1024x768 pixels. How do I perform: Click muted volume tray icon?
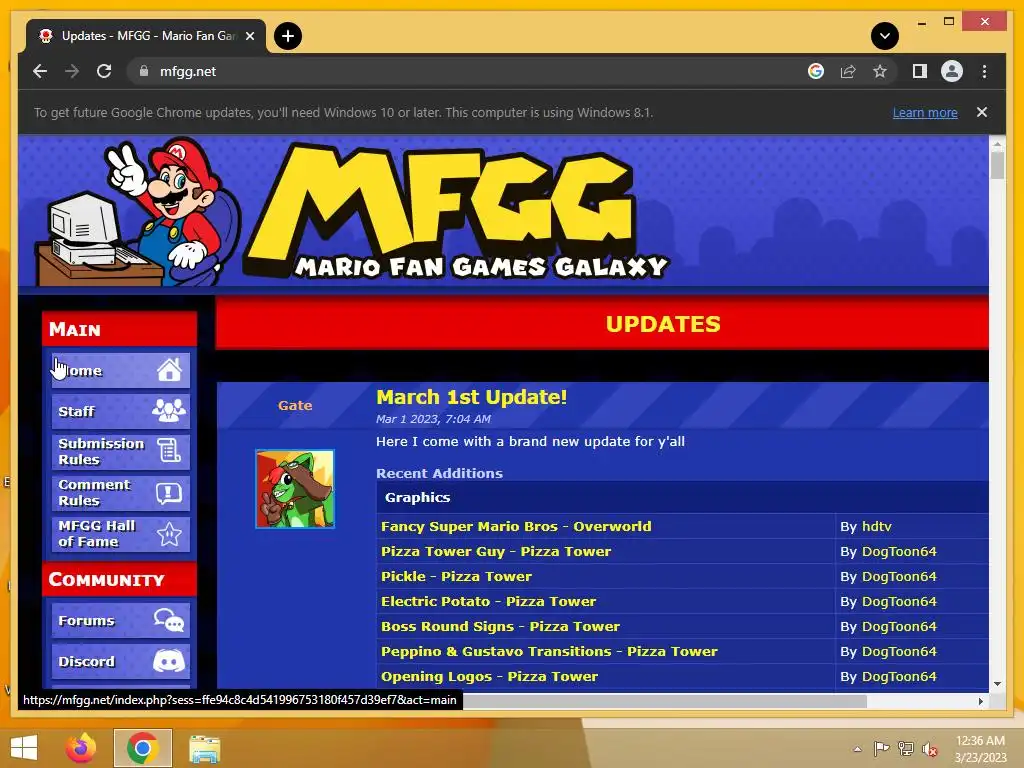coord(929,750)
